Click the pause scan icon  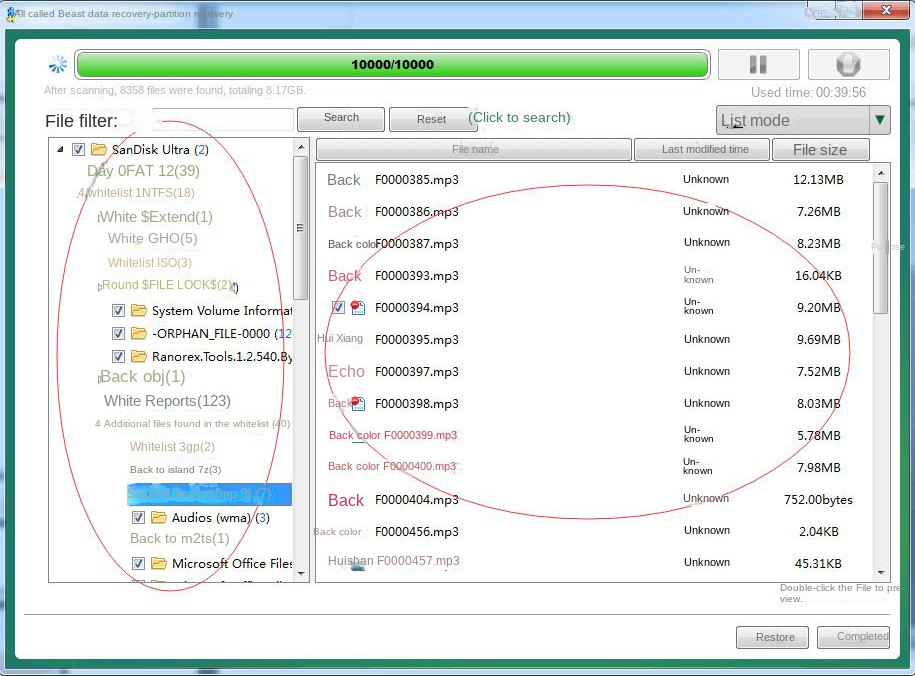click(758, 63)
